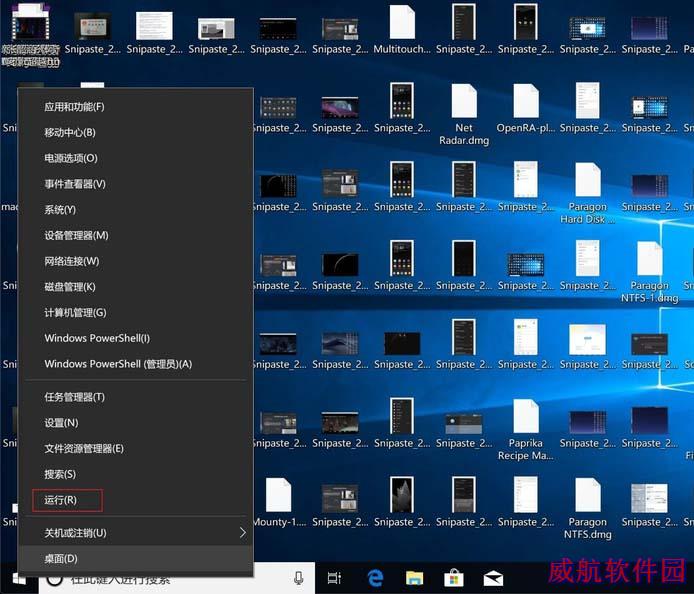Expand the 关机或注销(U) submenu arrow
This screenshot has width=694, height=594.
click(242, 533)
